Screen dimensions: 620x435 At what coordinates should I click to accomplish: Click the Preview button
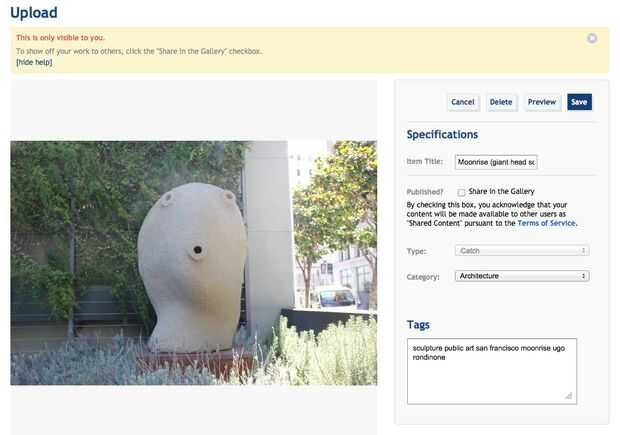tap(542, 102)
